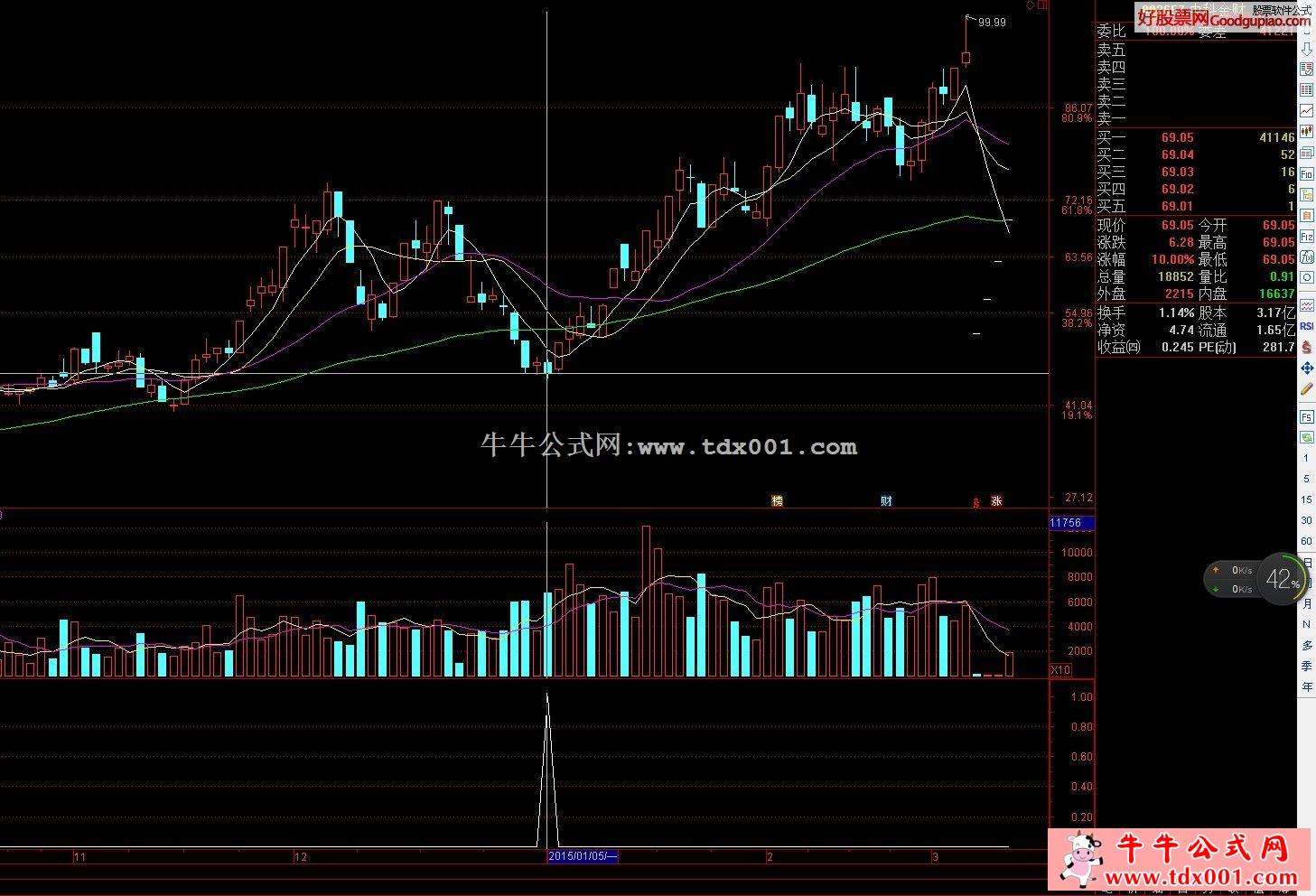This screenshot has height=896, width=1316.
Task: Click the 买一 volume 41146
Action: [x=1276, y=137]
